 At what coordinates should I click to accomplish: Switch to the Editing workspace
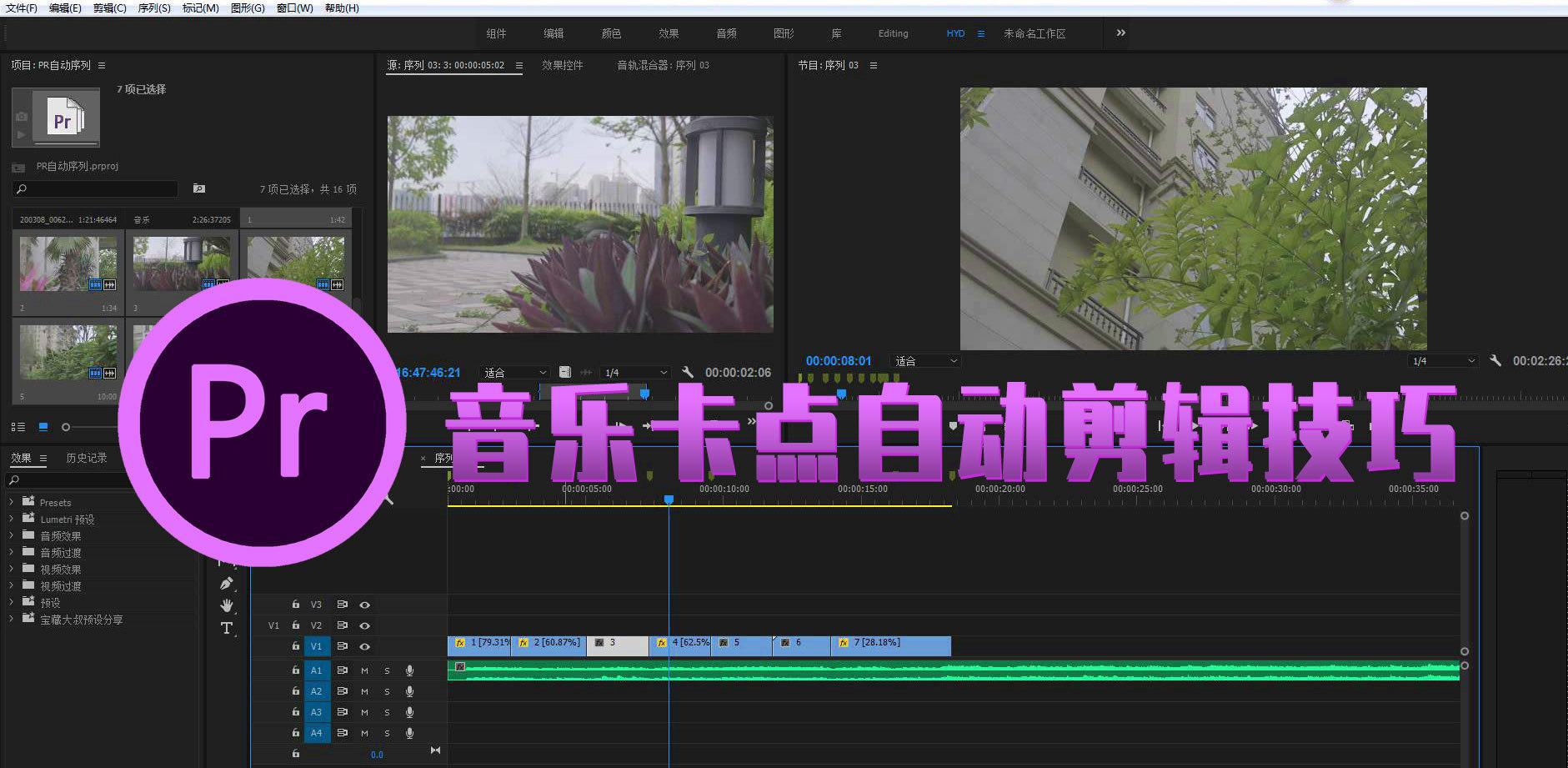click(x=893, y=33)
